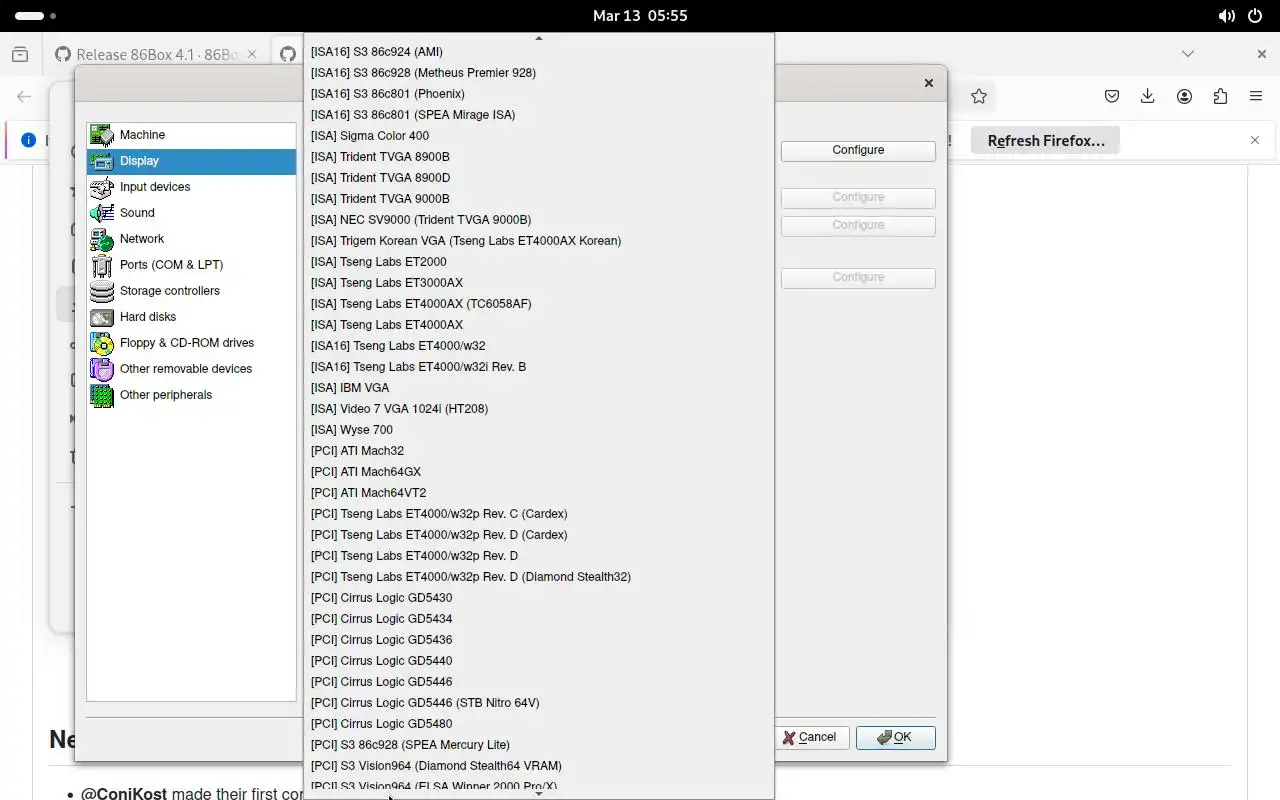Select [PCI] Cirrus Logic GD5440
This screenshot has height=800, width=1280.
pyautogui.click(x=539, y=661)
